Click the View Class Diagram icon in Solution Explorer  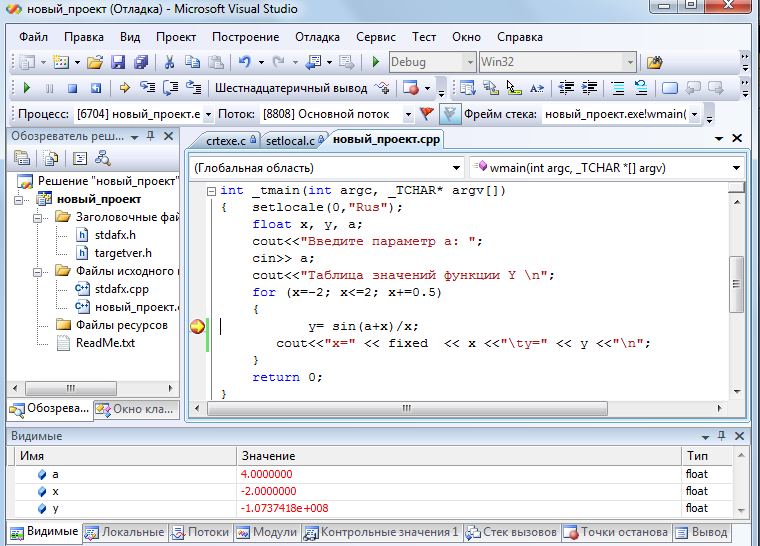click(x=102, y=158)
